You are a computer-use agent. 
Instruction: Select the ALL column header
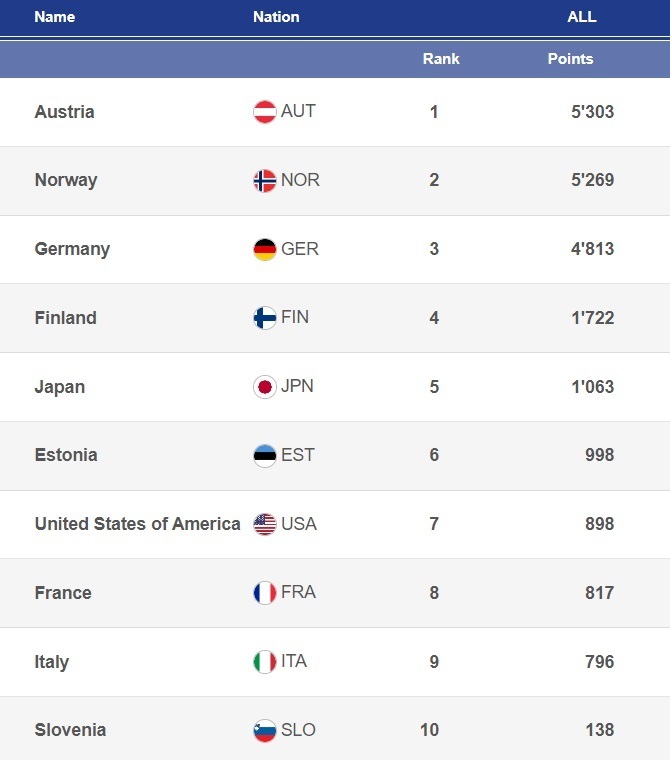point(581,17)
